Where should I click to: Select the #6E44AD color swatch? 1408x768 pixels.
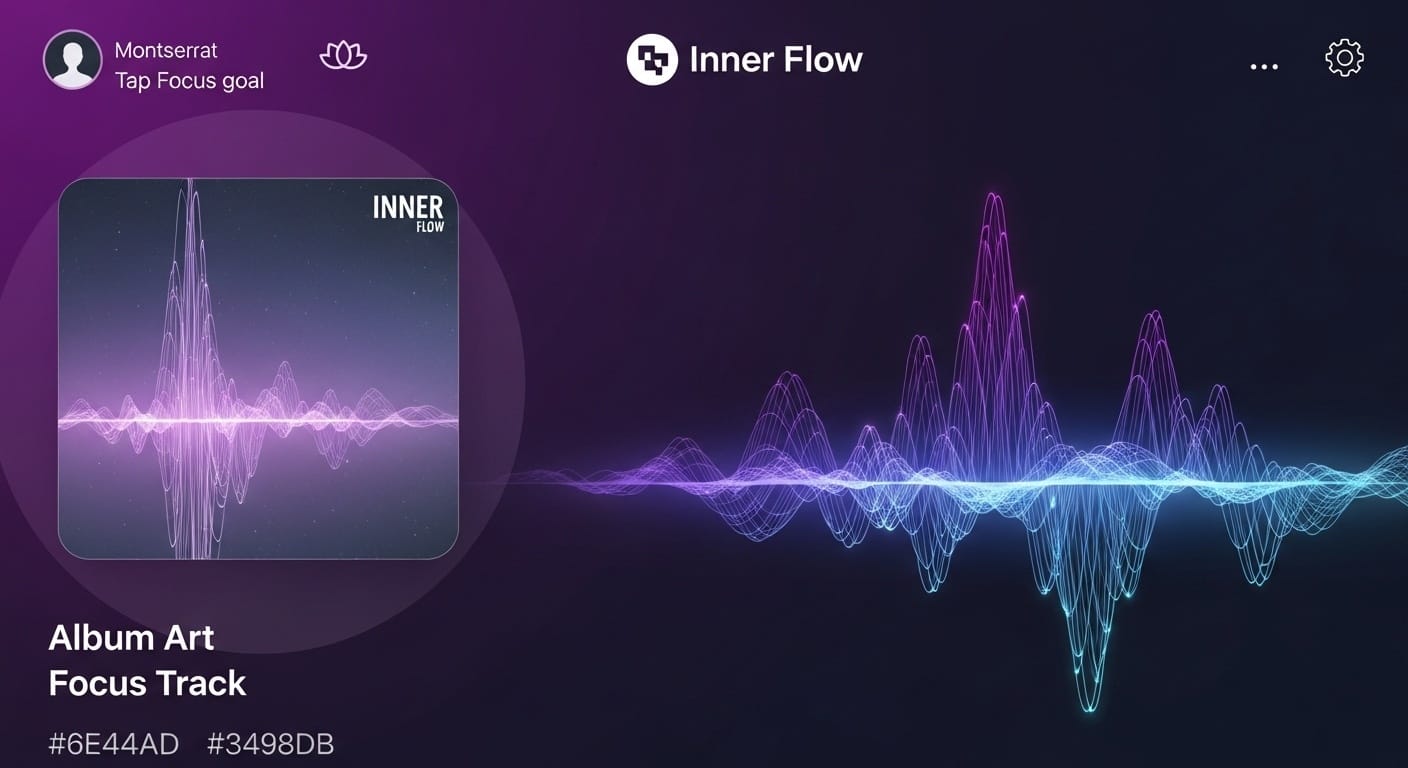(114, 743)
